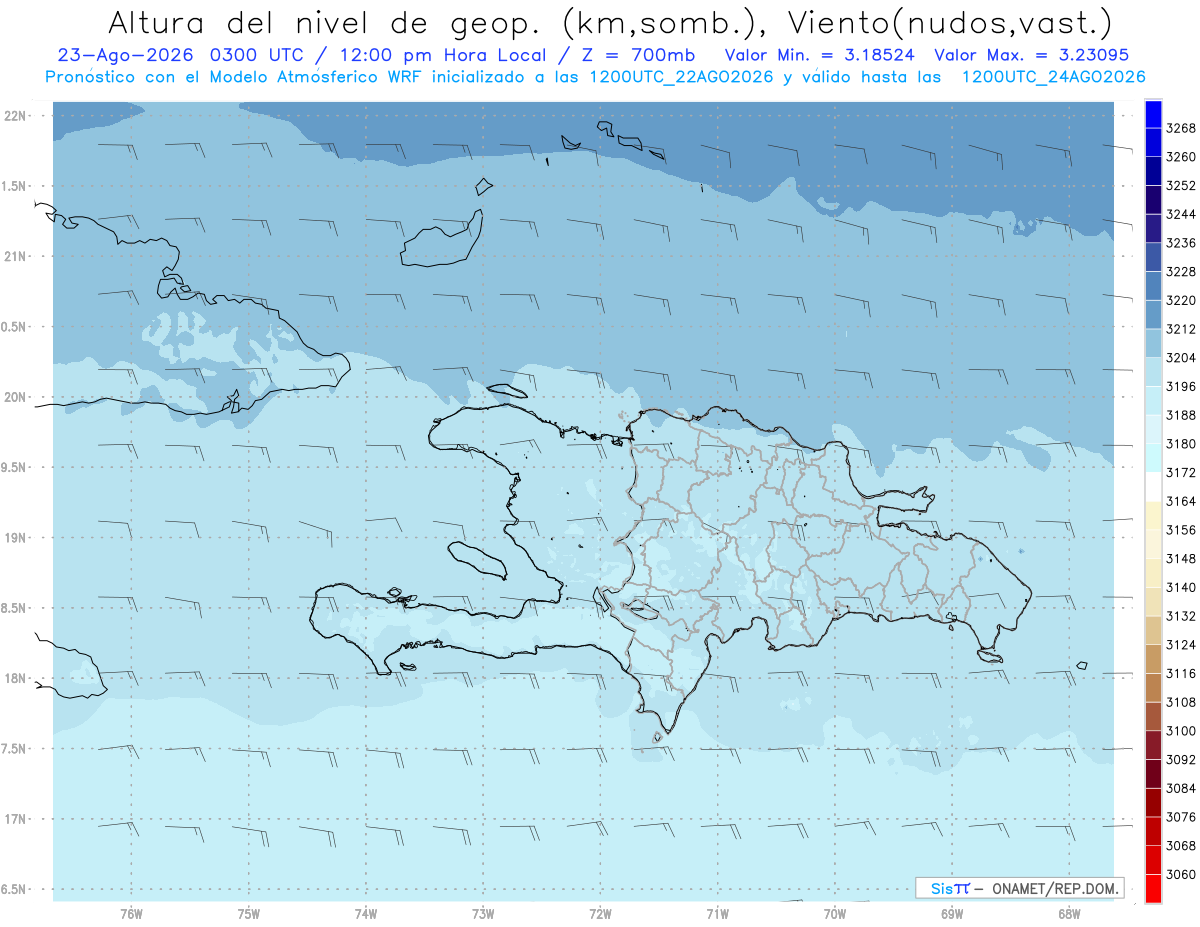1200x927 pixels.
Task: Click the 3076 colorbar label
Action: [1181, 817]
